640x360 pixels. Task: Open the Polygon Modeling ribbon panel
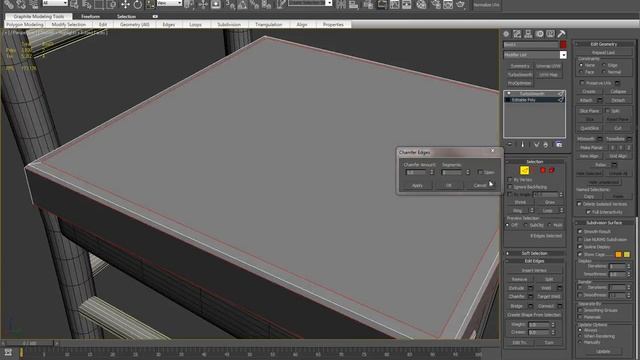click(24, 24)
